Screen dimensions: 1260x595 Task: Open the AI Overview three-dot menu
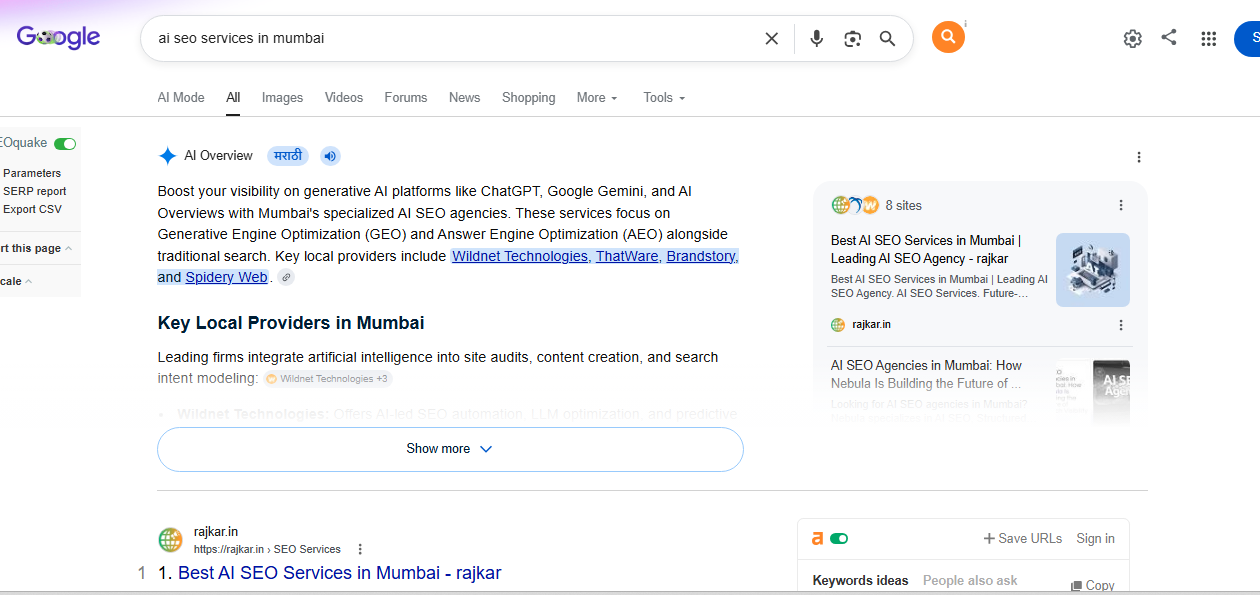(x=1138, y=157)
